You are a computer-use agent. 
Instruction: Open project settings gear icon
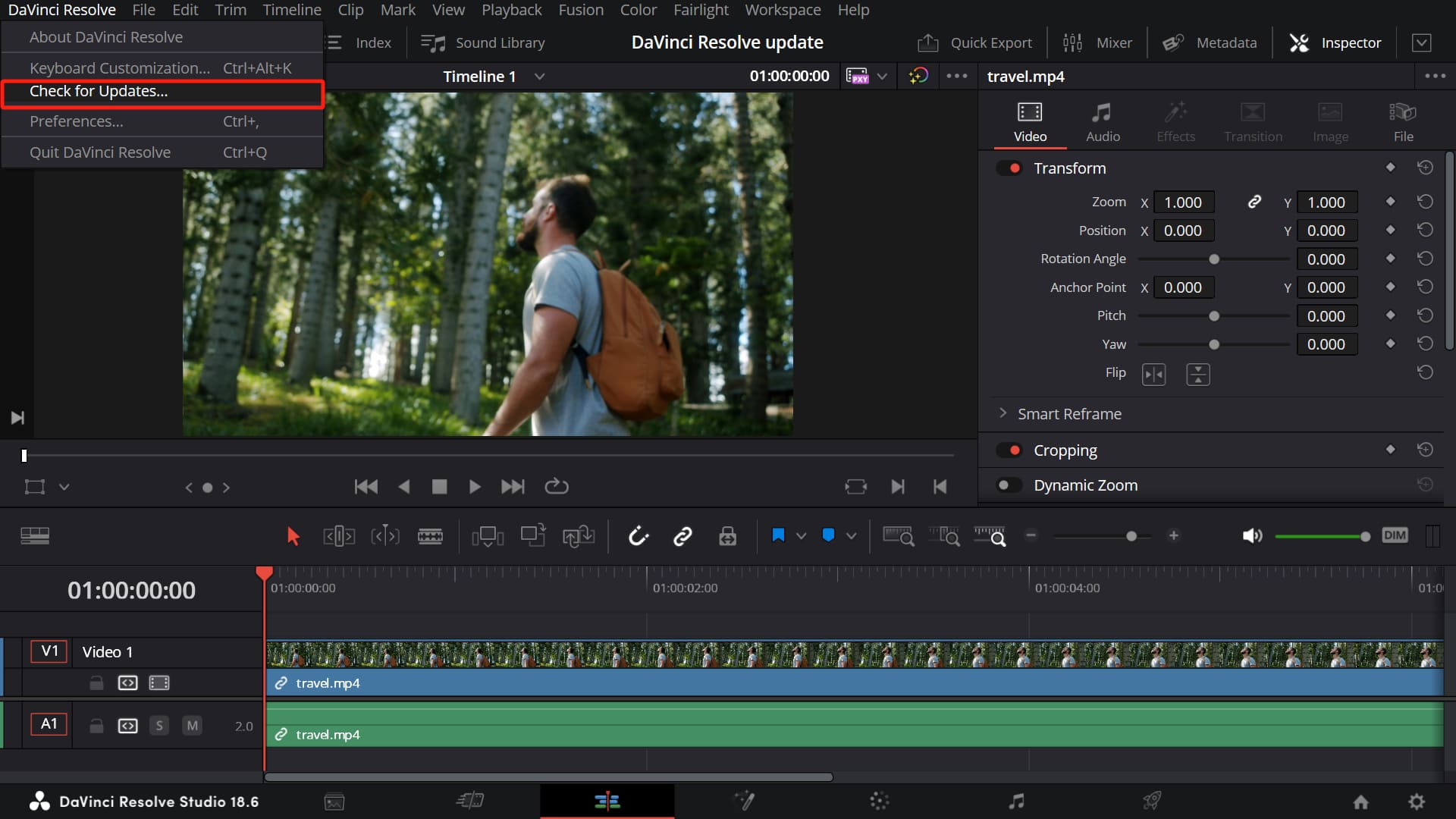coord(1416,802)
